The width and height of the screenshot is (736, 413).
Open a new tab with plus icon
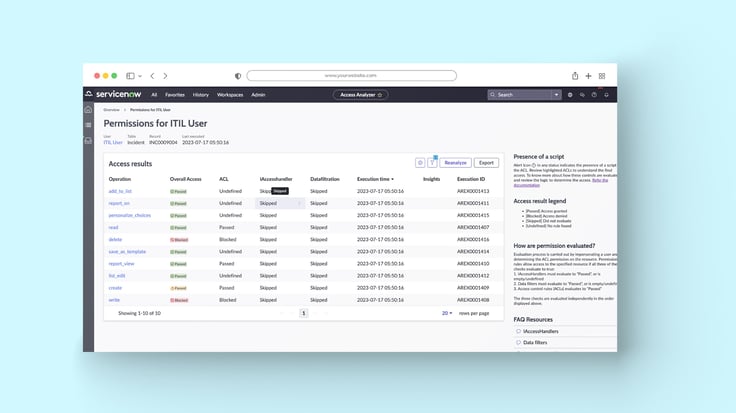[588, 76]
